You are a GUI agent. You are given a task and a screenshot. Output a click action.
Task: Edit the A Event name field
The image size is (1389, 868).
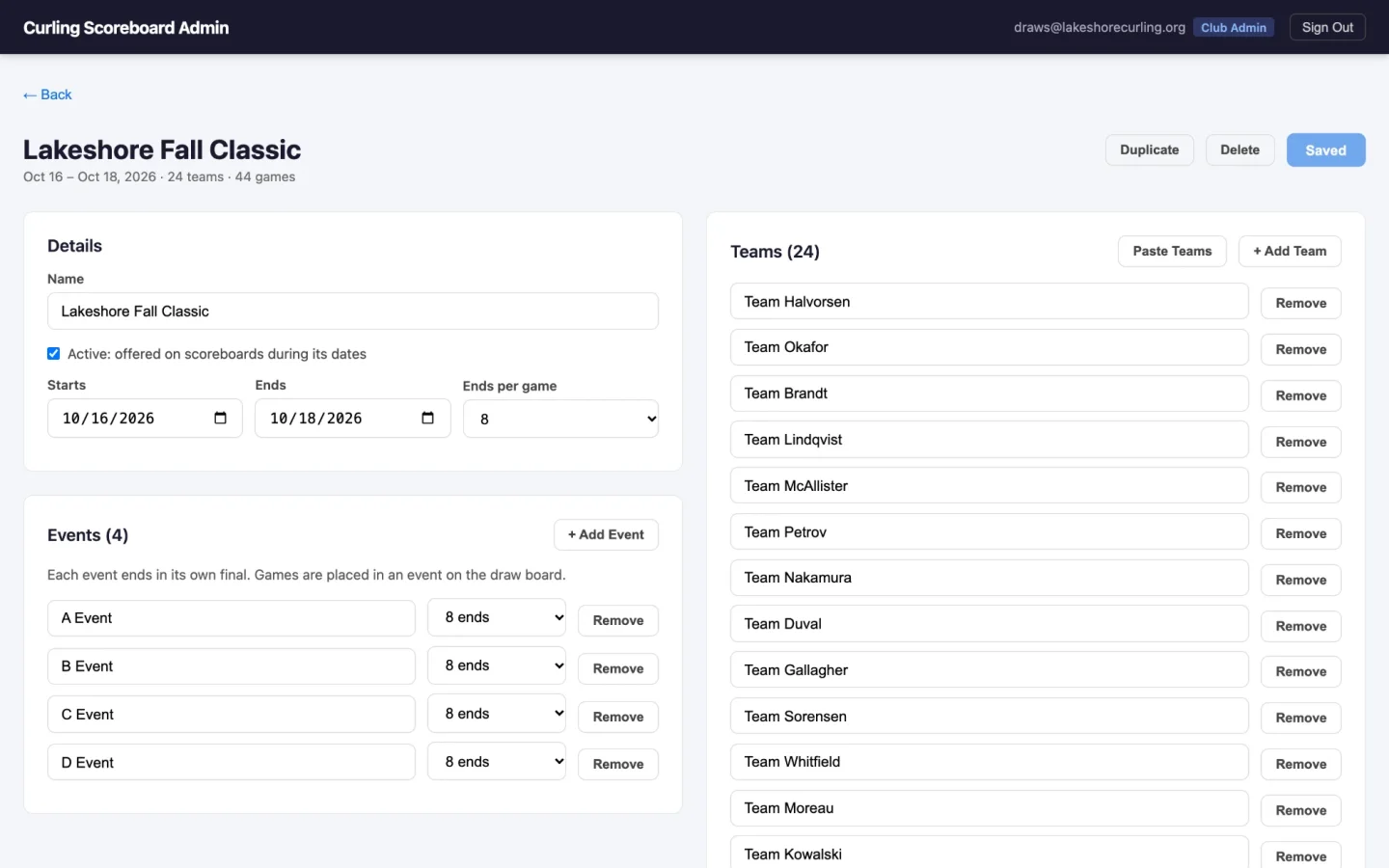231,618
